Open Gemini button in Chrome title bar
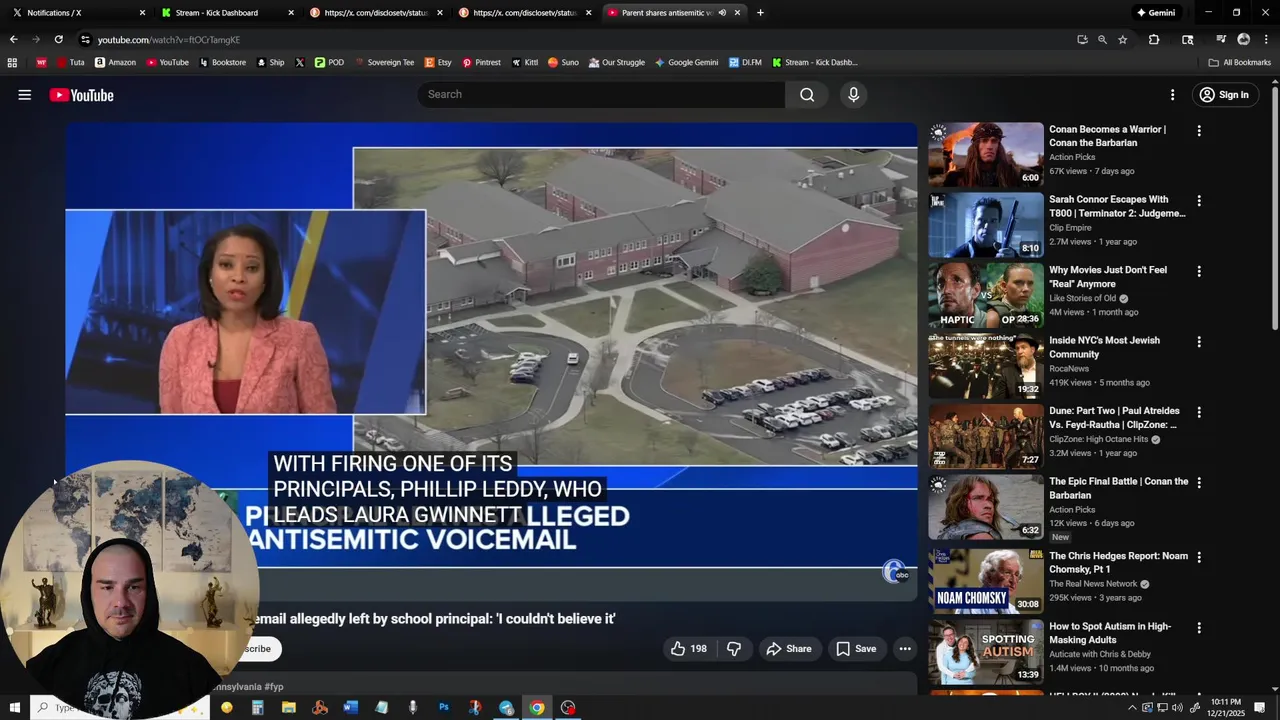Viewport: 1280px width, 720px height. click(1155, 13)
